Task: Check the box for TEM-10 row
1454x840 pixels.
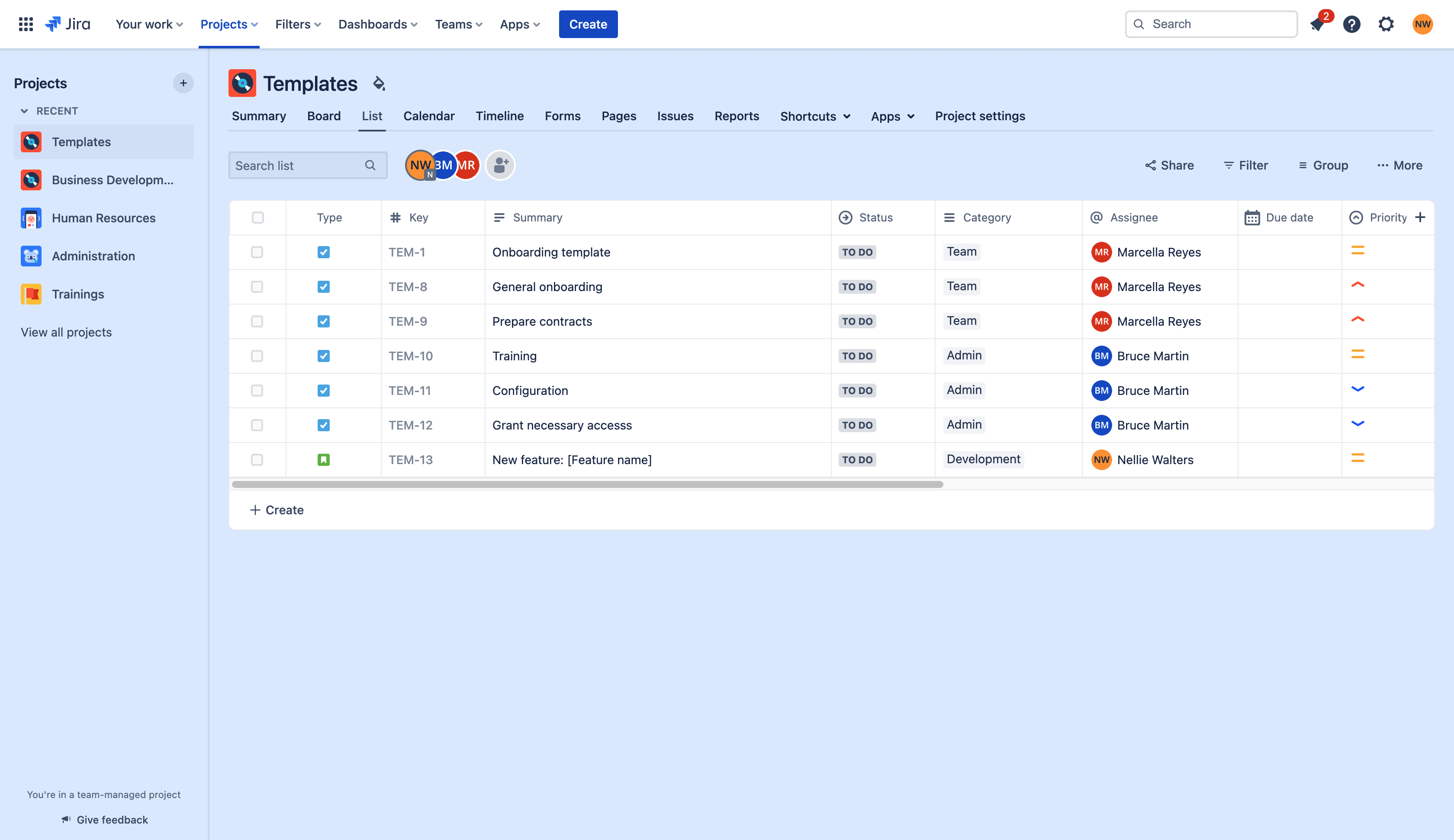Action: (x=257, y=356)
